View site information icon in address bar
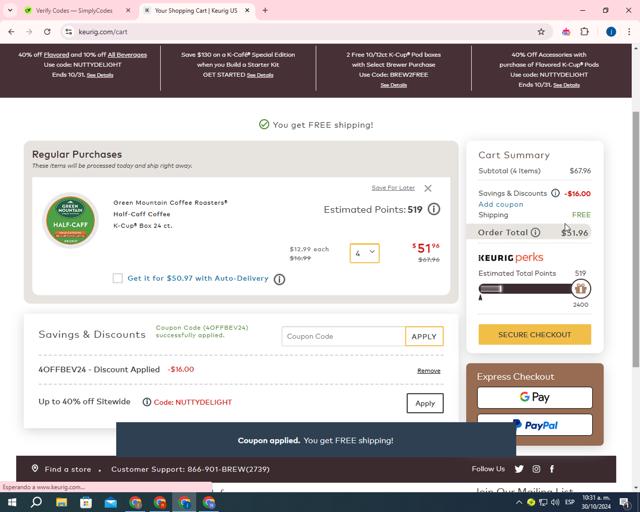The width and height of the screenshot is (640, 512). [69, 32]
